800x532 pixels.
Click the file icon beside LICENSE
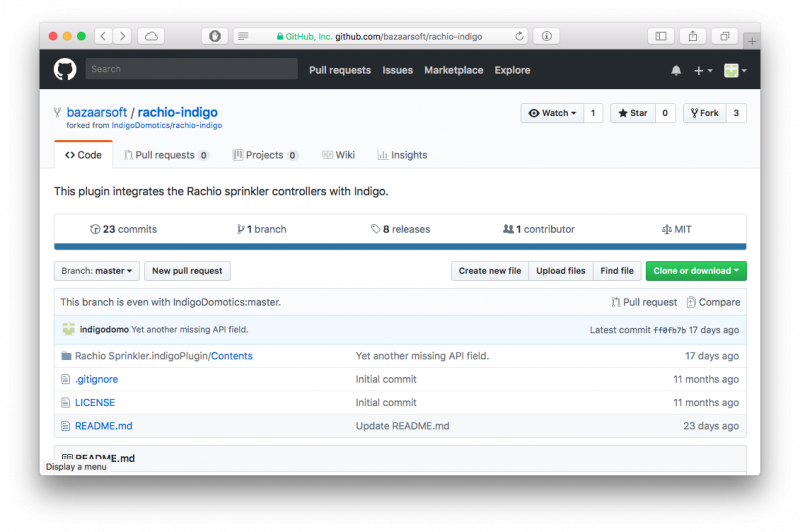tap(65, 402)
